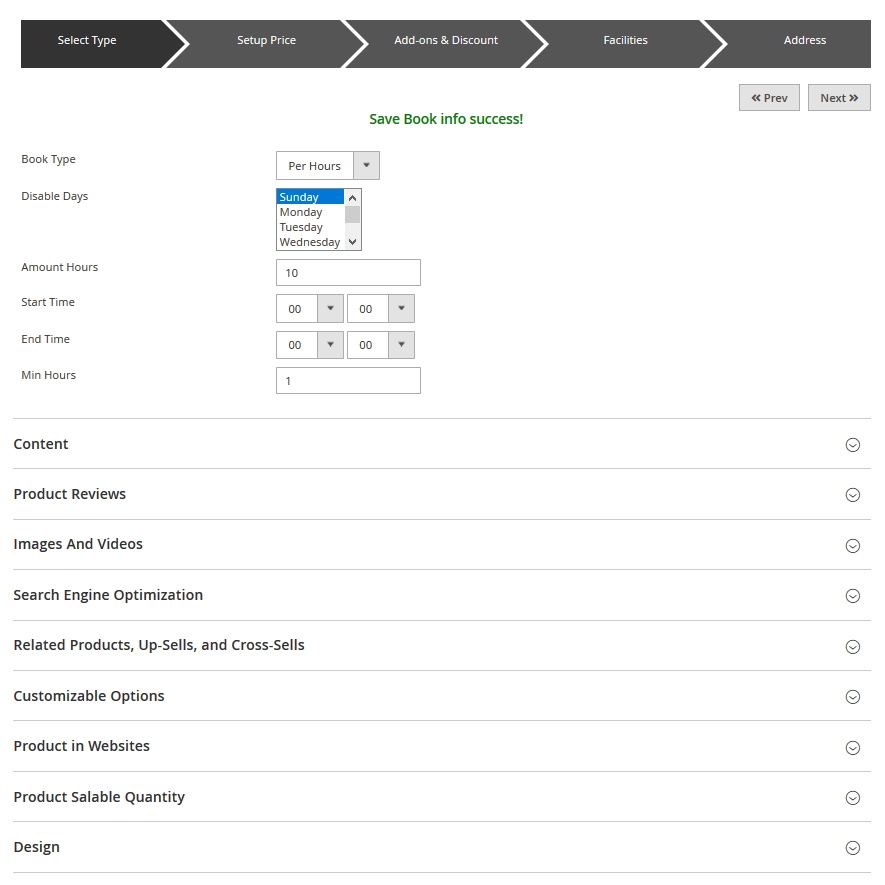The width and height of the screenshot is (885, 885).
Task: Click the Product Reviews circled arrow icon
Action: coord(852,495)
